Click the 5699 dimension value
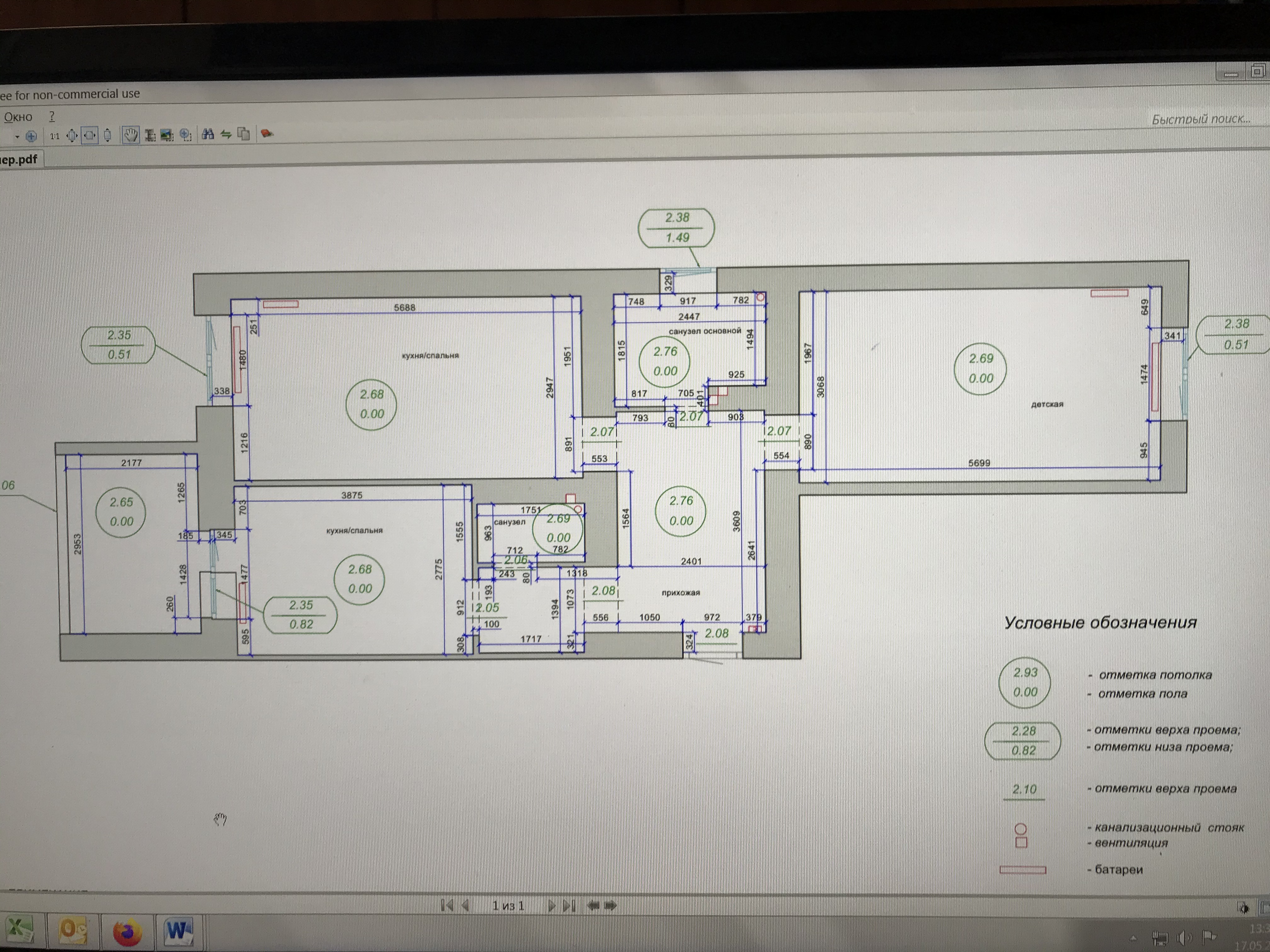 pyautogui.click(x=979, y=463)
